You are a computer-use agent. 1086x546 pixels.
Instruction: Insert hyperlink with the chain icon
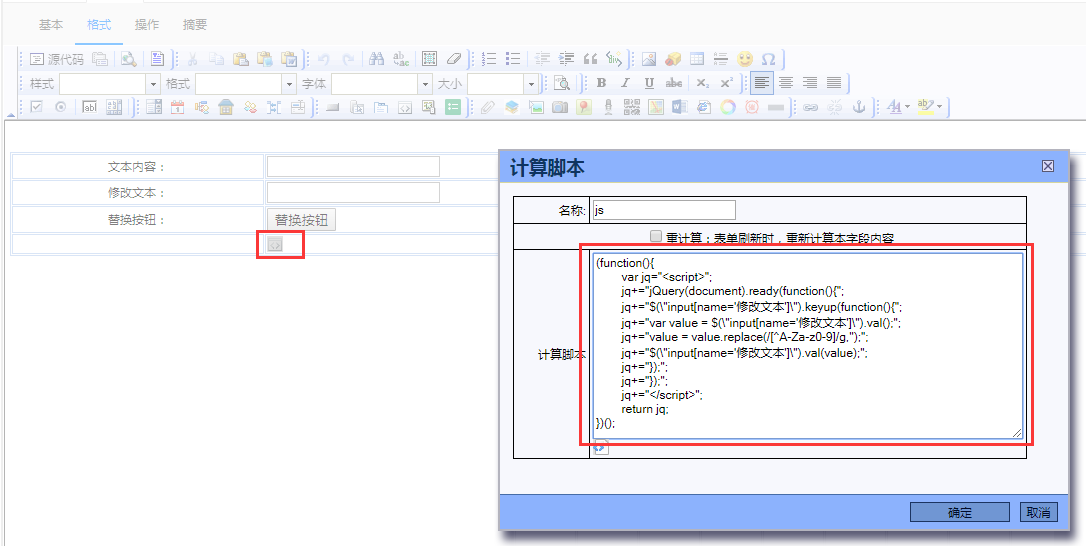810,107
